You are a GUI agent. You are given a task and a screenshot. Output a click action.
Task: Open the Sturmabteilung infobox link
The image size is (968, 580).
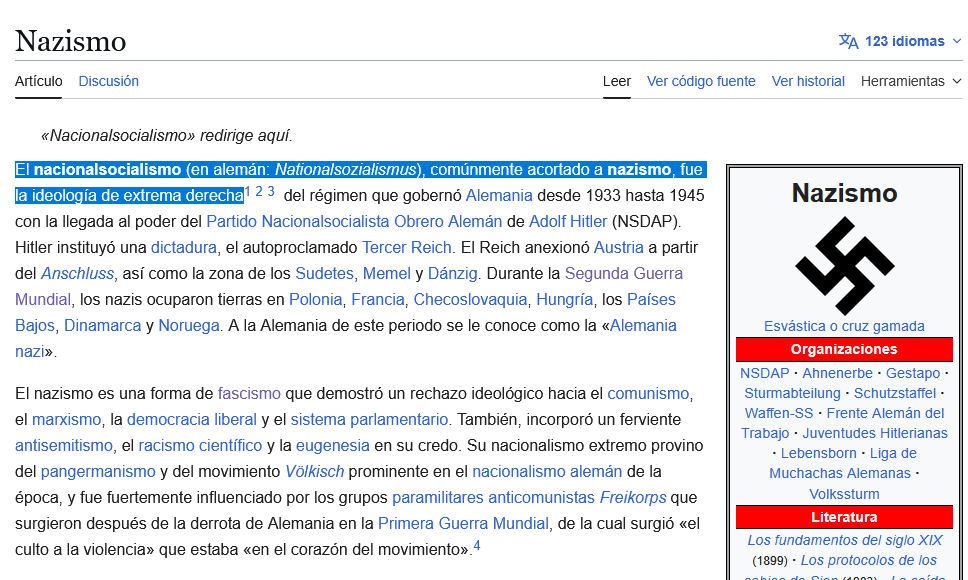792,393
